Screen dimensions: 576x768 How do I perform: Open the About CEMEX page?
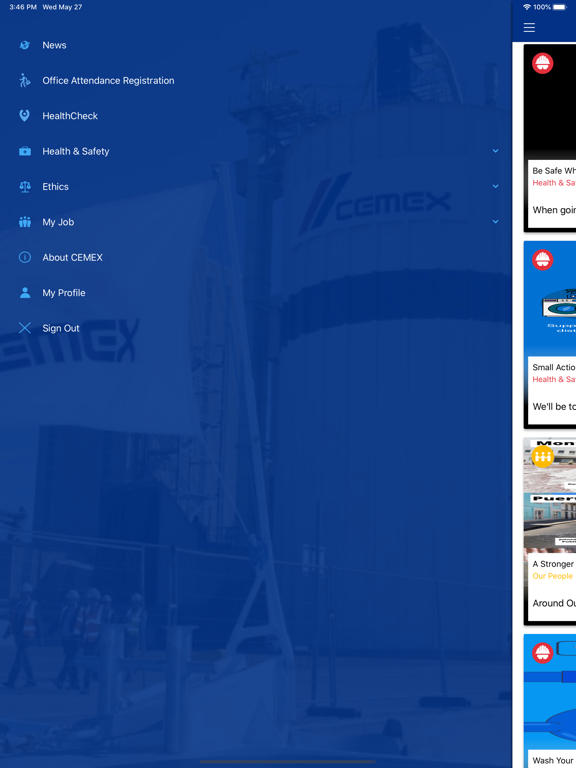72,257
